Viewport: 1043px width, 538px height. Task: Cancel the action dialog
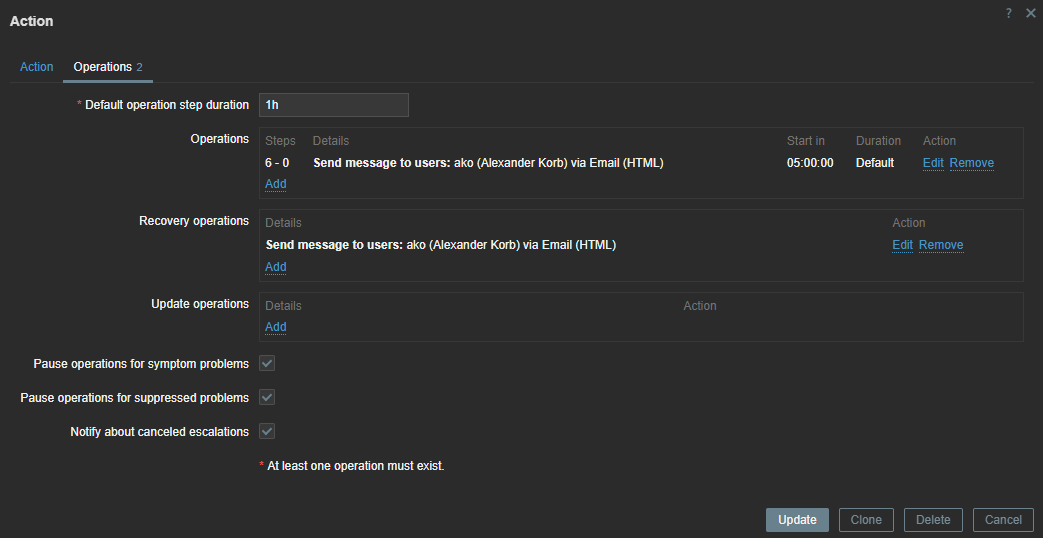point(1003,520)
